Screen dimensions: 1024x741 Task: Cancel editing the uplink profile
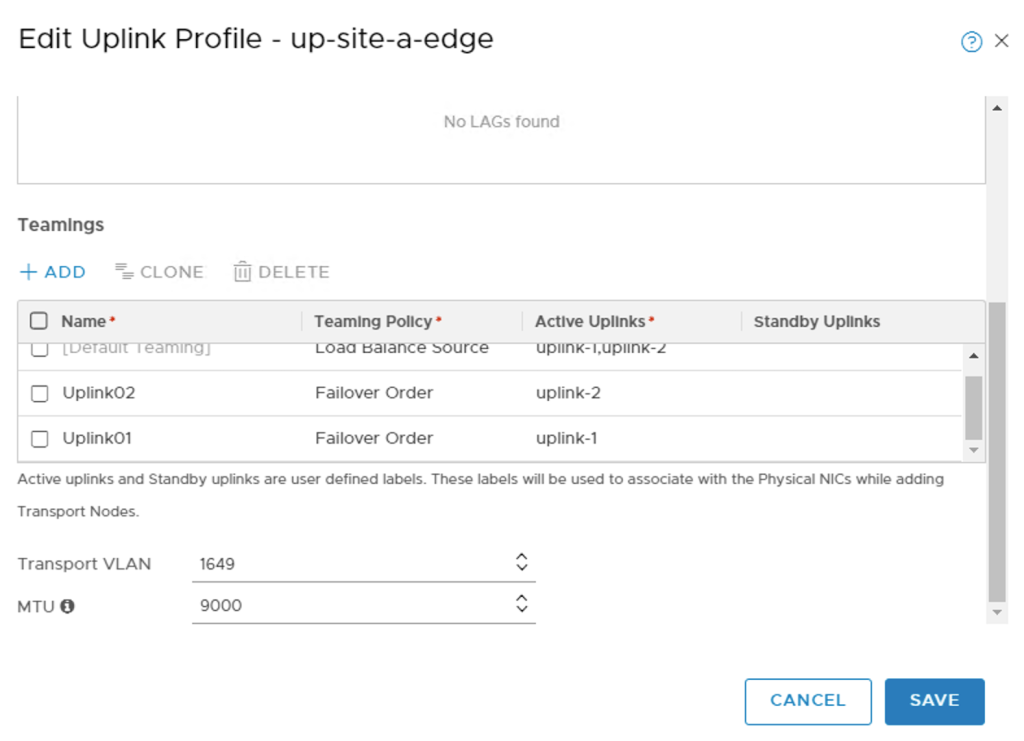(808, 701)
